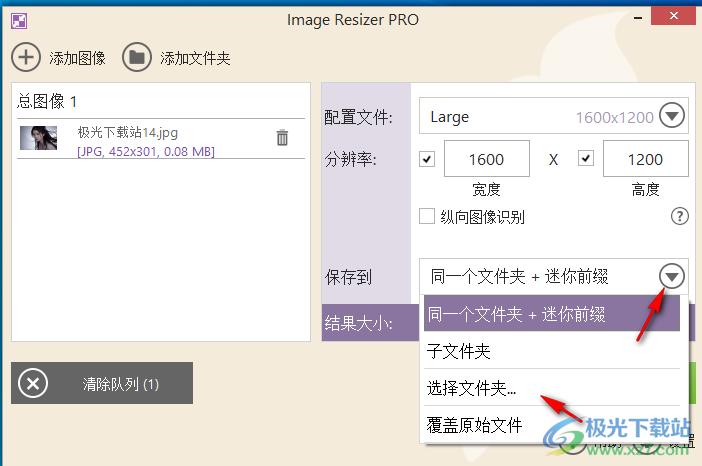Click the thumbnail of 极光下载站14.jpg

pos(39,139)
